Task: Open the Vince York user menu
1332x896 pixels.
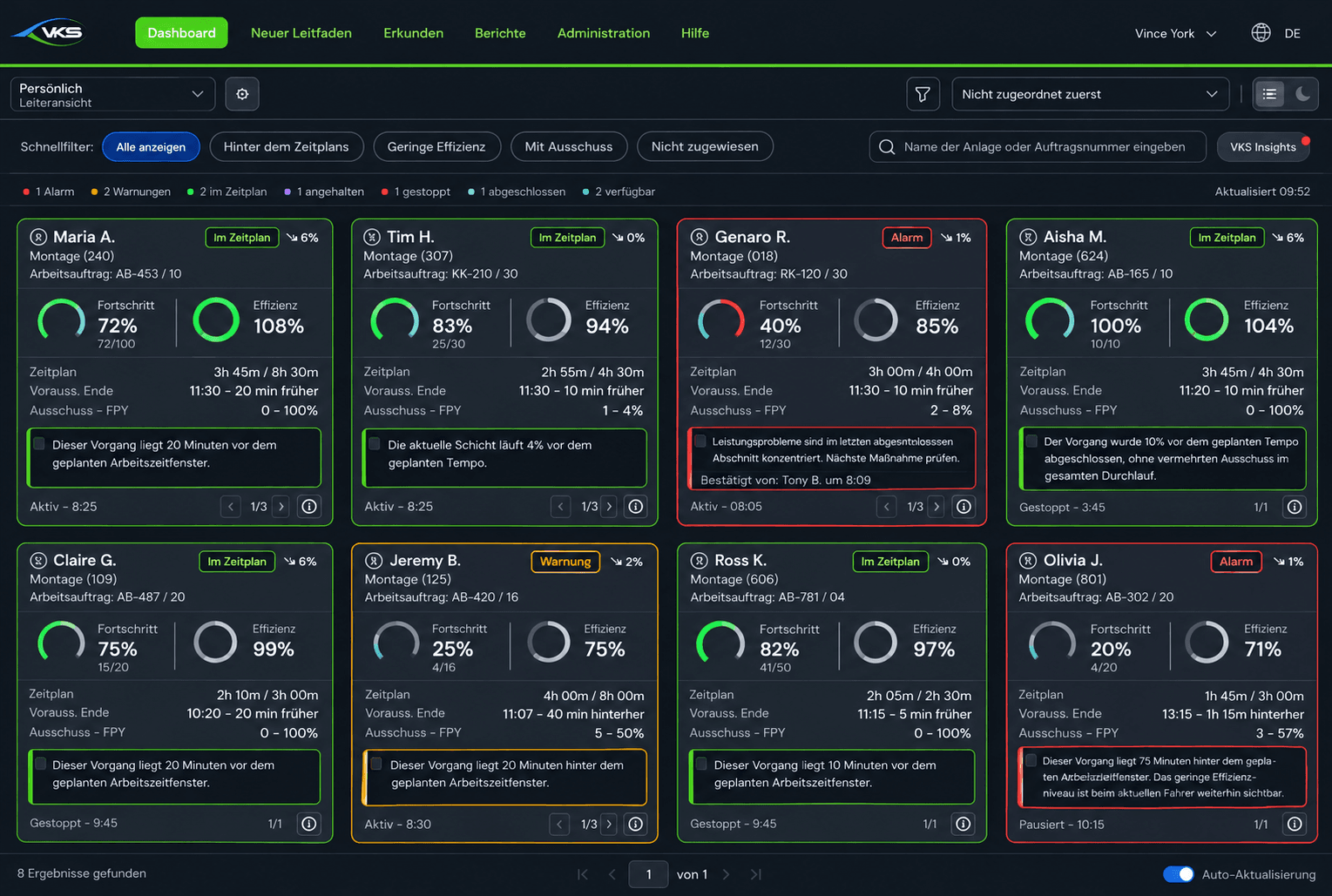Action: click(1175, 33)
